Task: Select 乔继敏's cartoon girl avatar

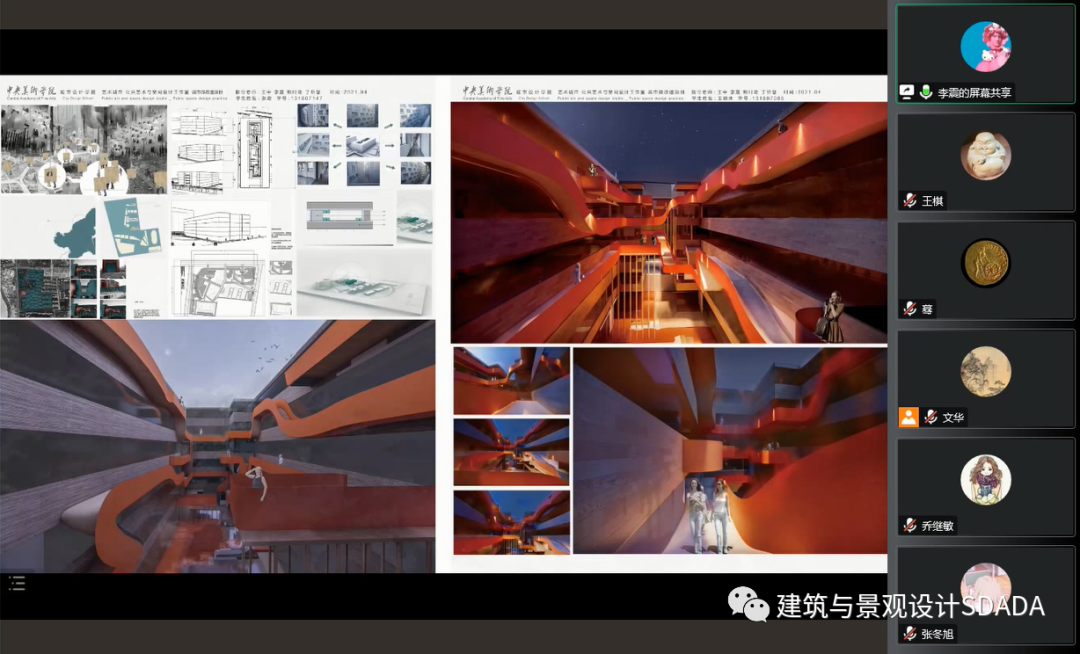Action: pos(985,479)
